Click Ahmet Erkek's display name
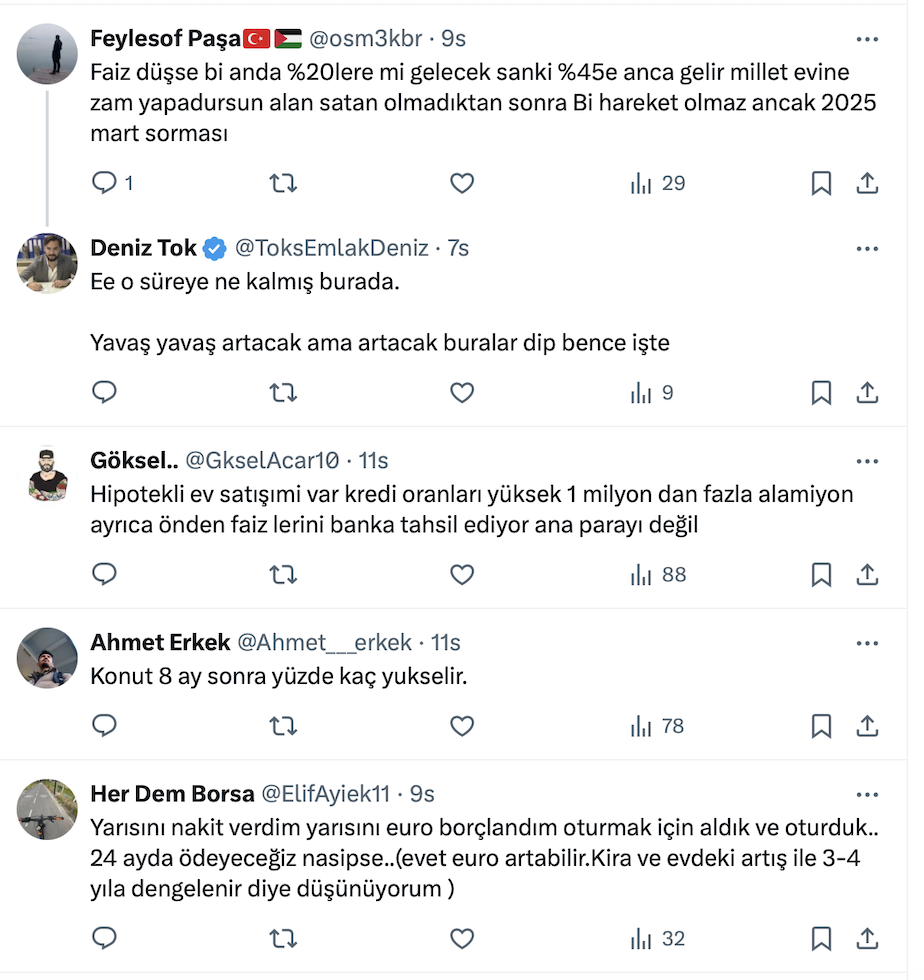The height and width of the screenshot is (980, 924). pos(160,642)
